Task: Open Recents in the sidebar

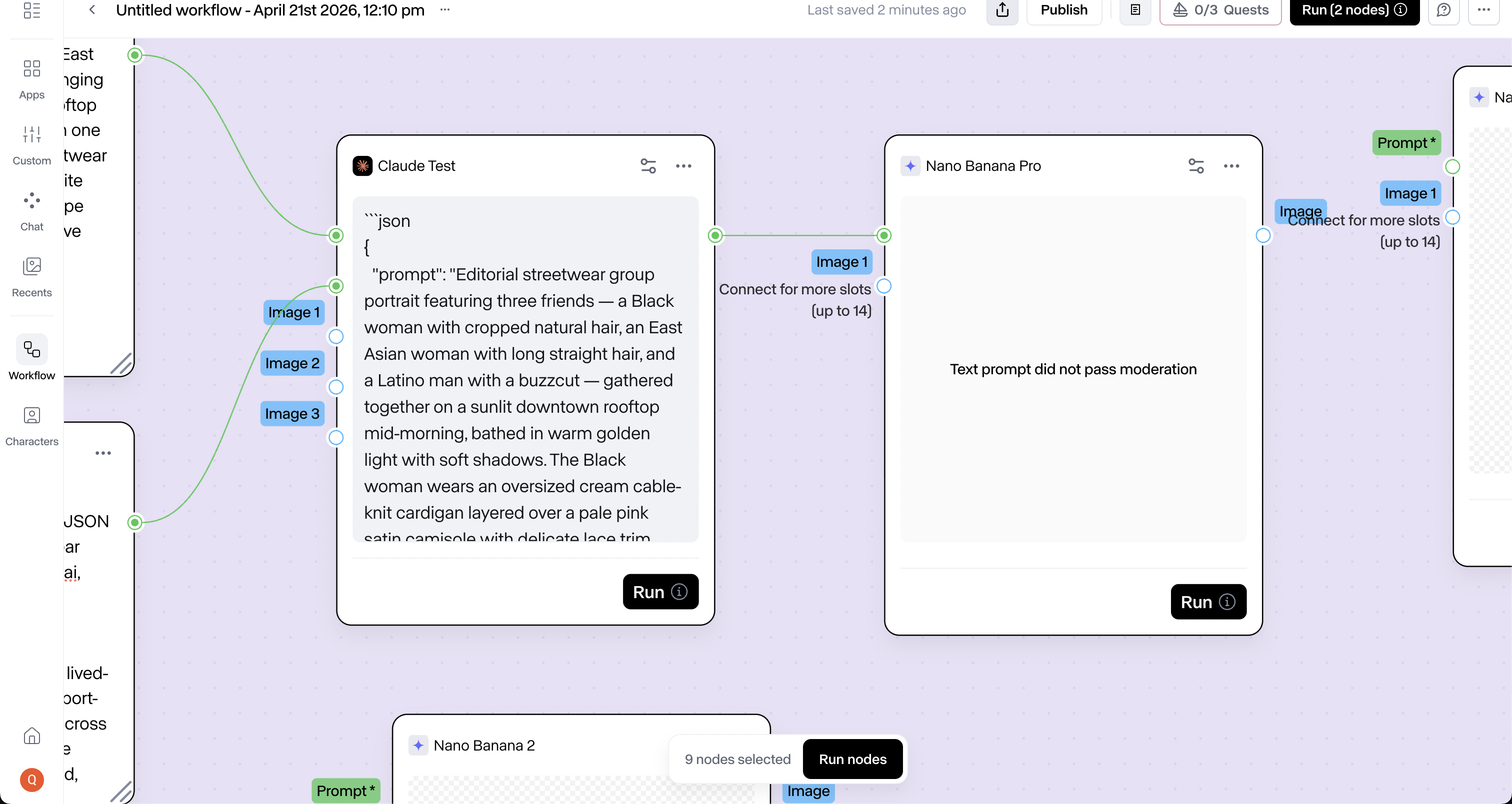Action: [31, 277]
